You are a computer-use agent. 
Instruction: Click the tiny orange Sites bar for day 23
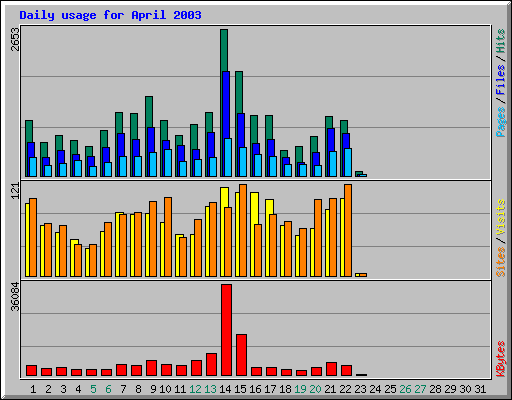click(363, 275)
